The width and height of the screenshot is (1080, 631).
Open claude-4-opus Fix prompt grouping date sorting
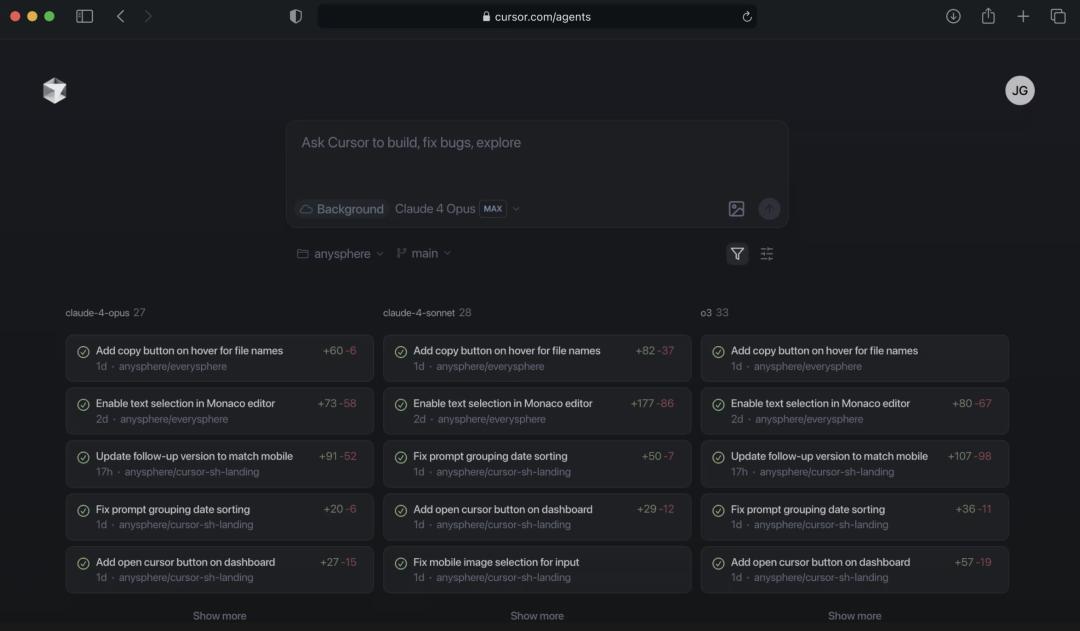(220, 517)
